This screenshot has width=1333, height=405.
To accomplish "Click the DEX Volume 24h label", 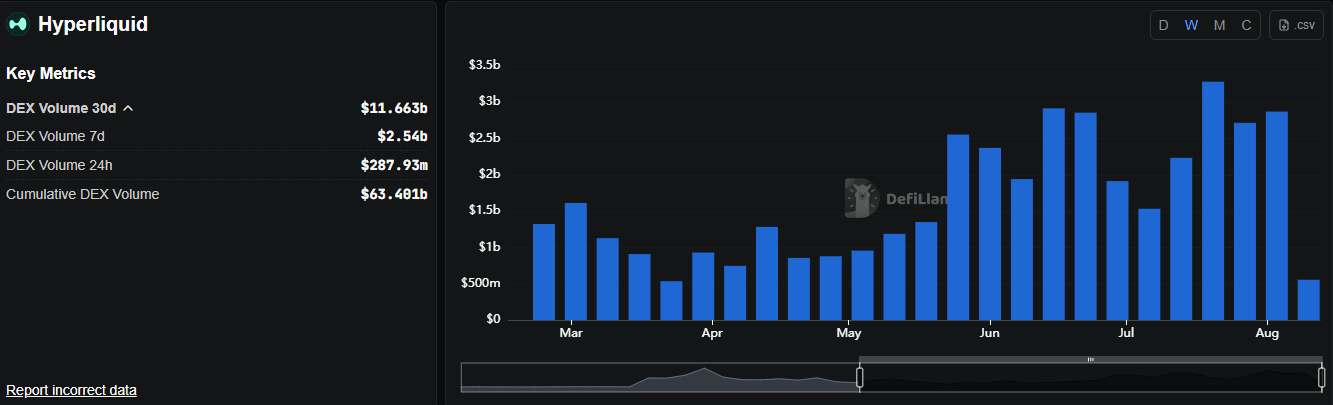I will (x=59, y=165).
